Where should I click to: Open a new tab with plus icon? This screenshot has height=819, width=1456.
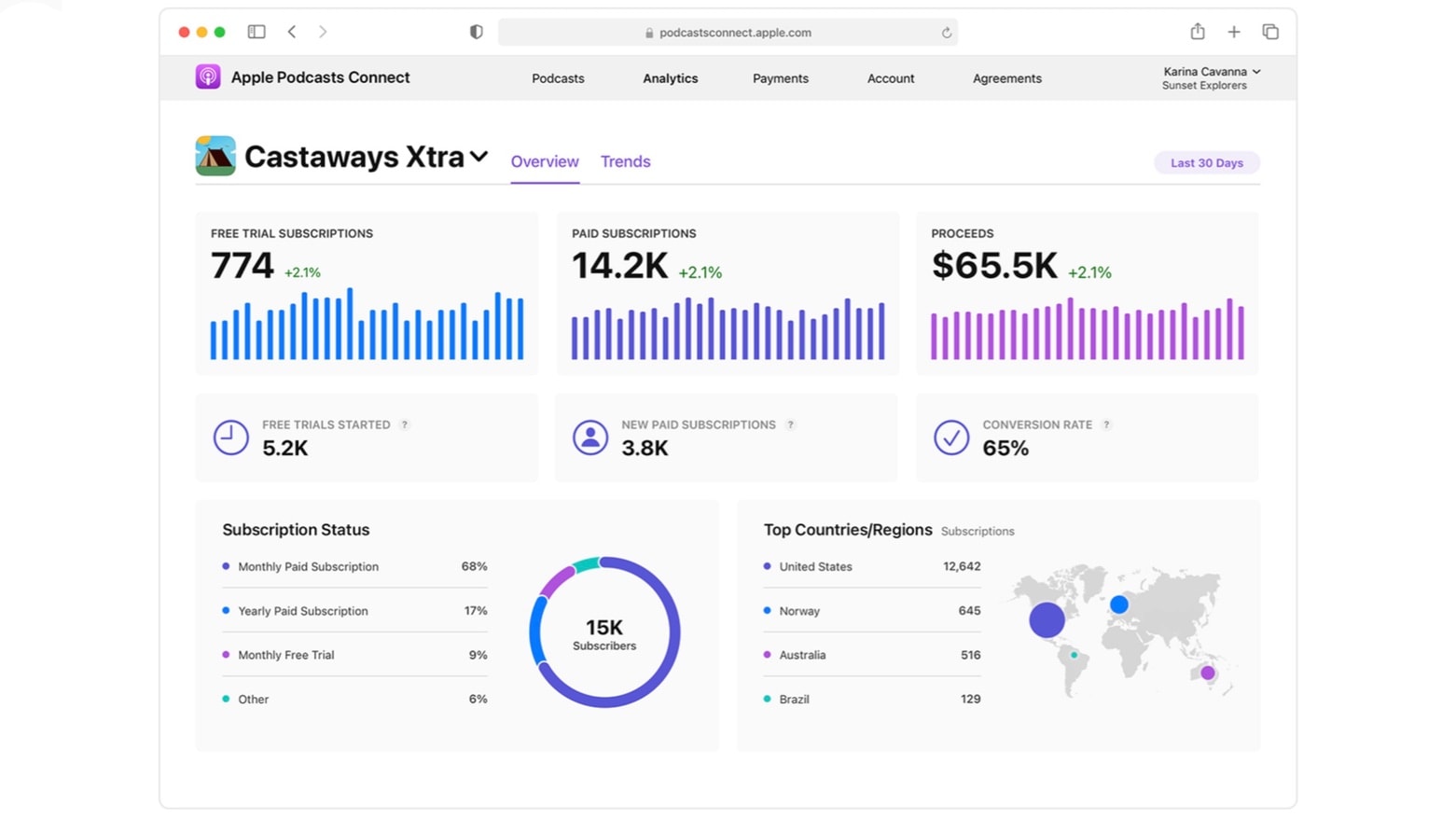1234,32
